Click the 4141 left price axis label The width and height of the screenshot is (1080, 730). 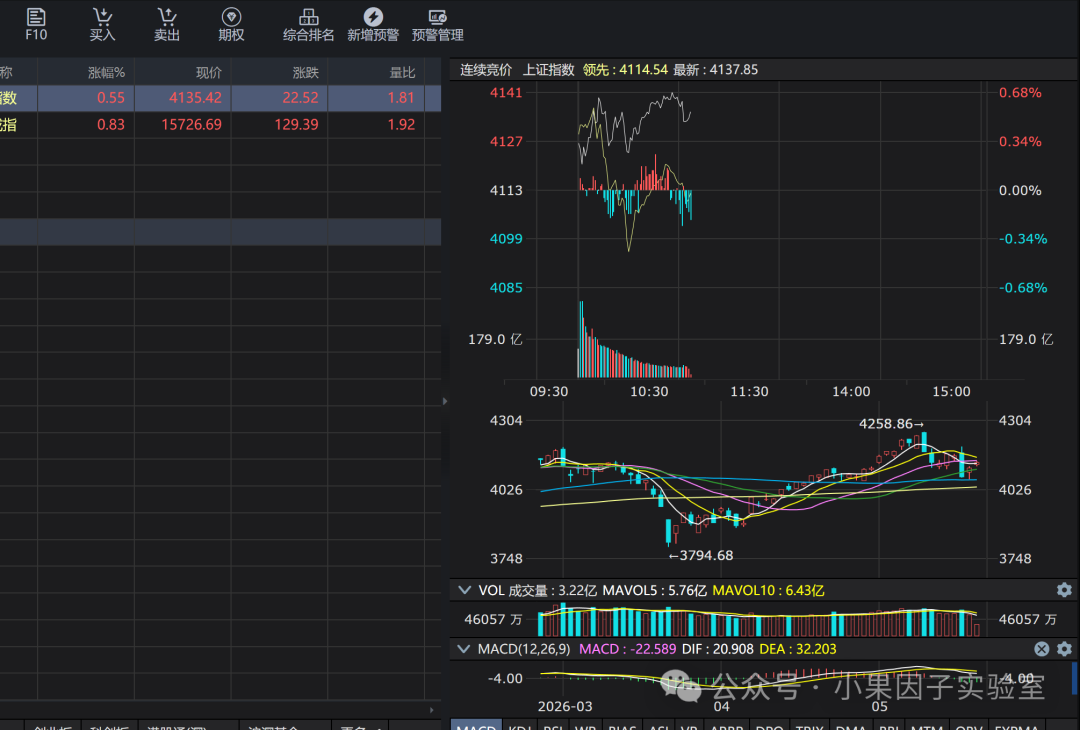506,92
